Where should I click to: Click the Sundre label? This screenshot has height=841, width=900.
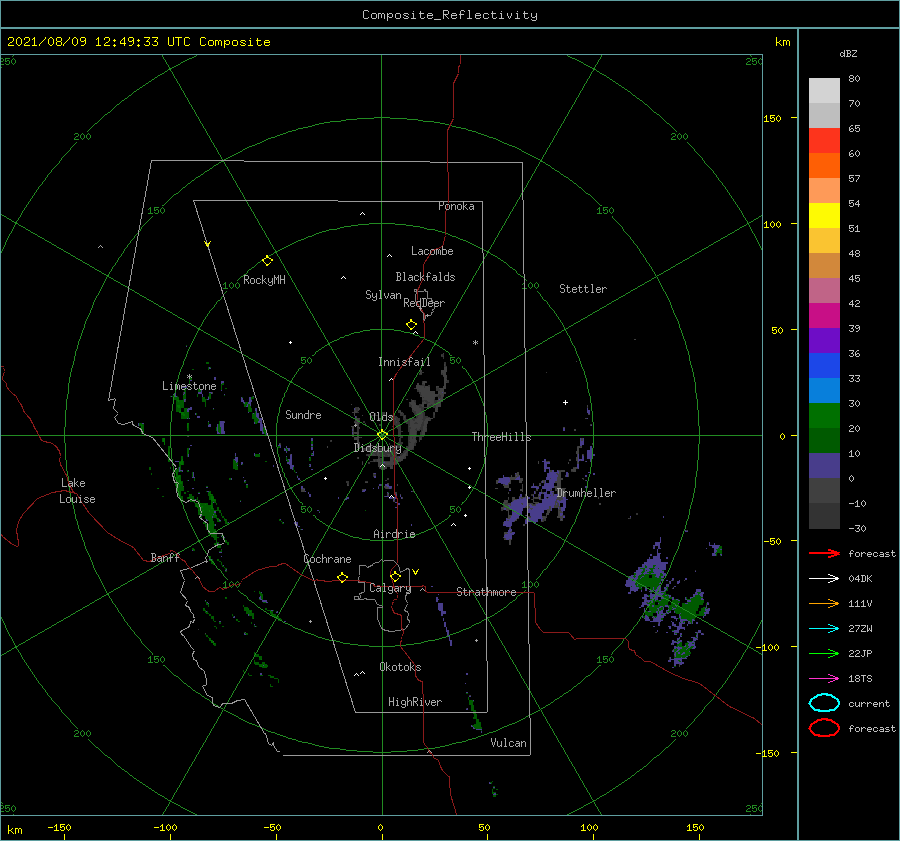(303, 415)
